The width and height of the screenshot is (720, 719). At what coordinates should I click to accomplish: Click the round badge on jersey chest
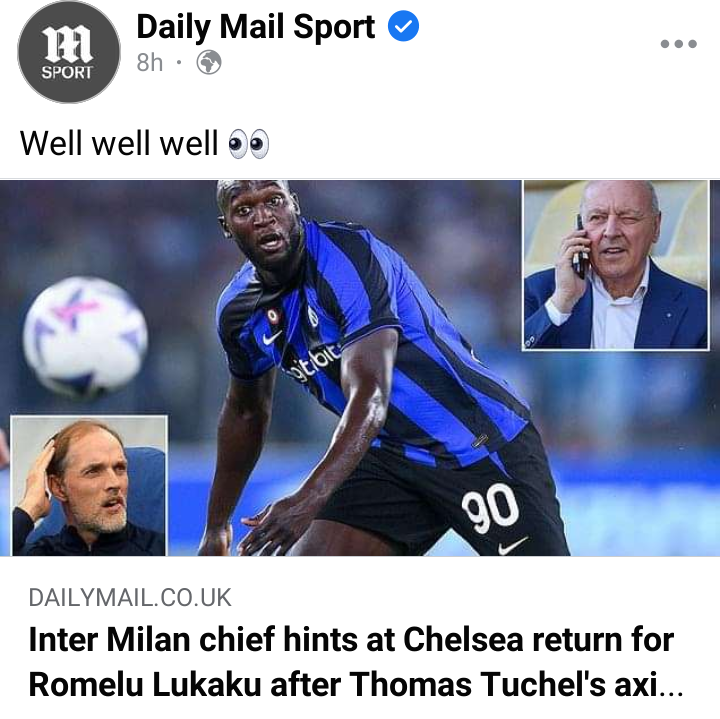(x=273, y=316)
